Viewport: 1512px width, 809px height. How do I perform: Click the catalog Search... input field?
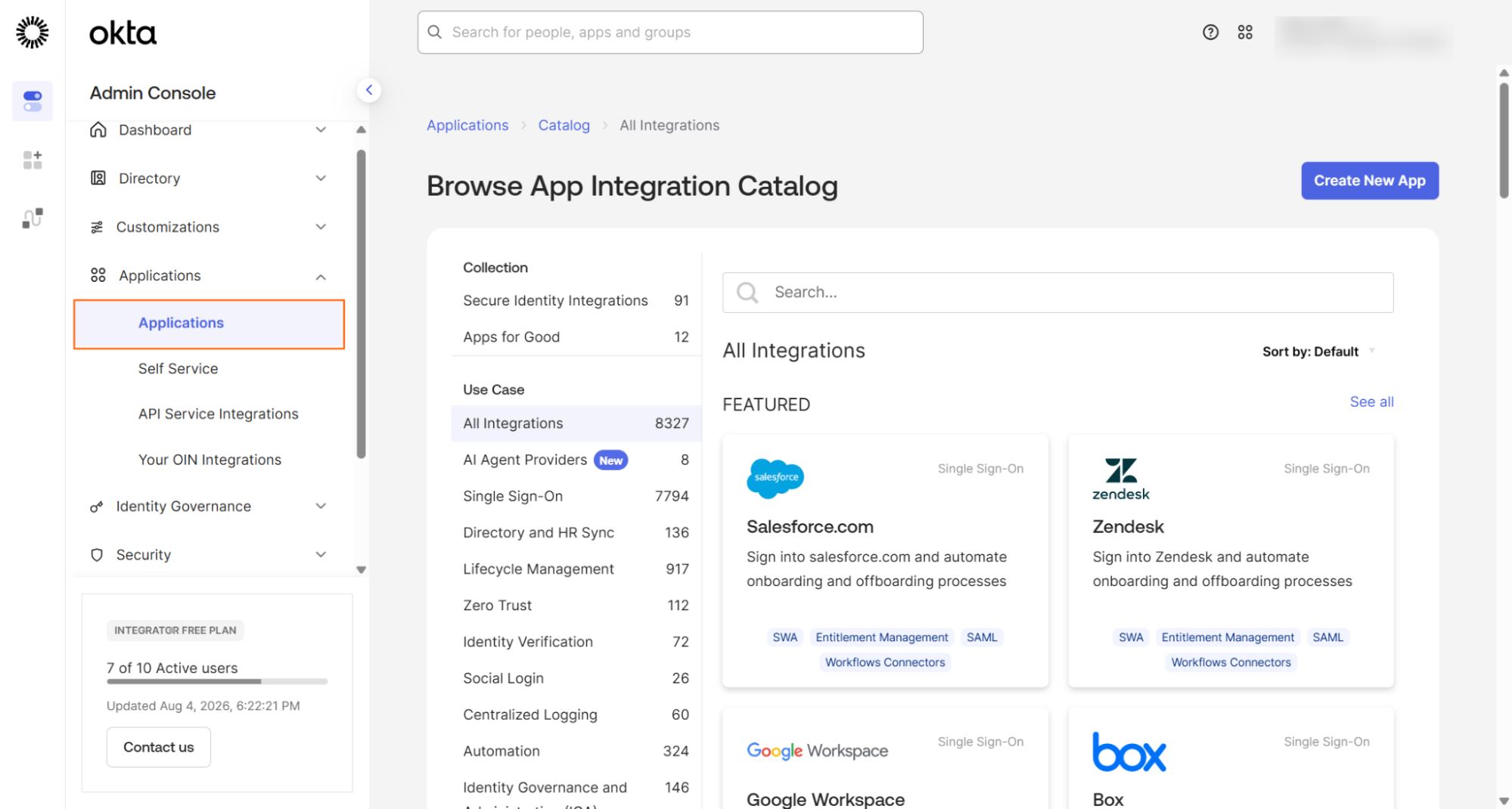click(x=1057, y=293)
